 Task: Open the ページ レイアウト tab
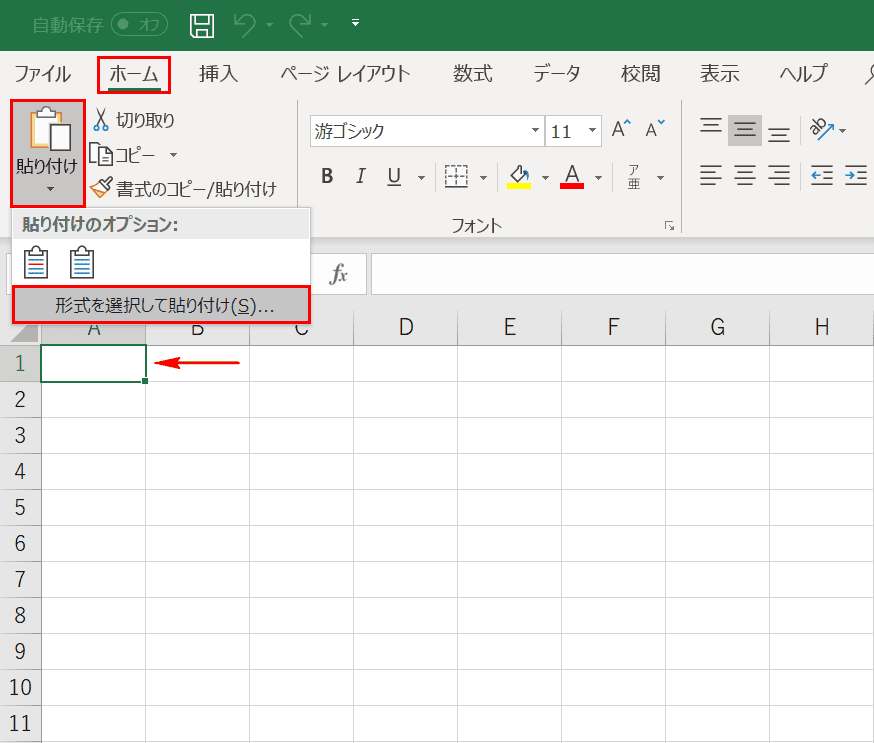click(345, 74)
